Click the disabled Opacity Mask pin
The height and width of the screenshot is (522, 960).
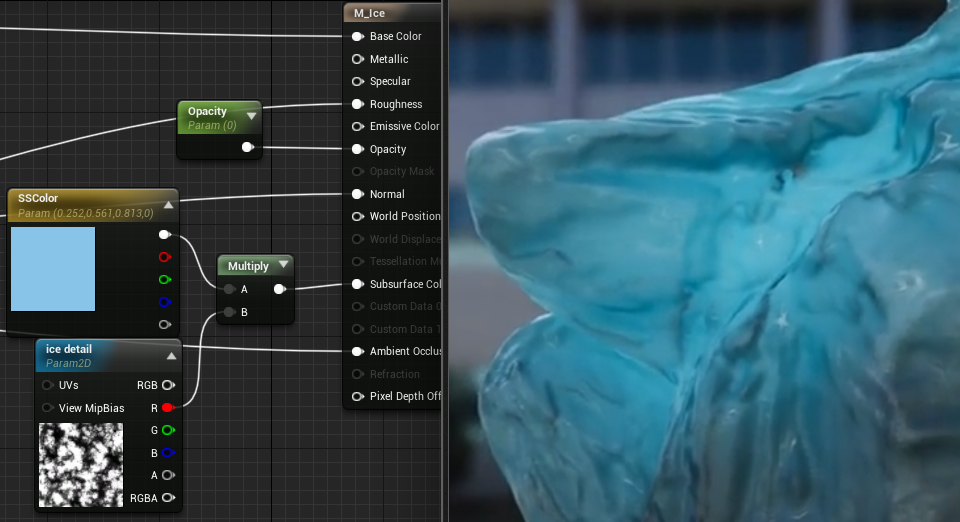click(x=358, y=171)
